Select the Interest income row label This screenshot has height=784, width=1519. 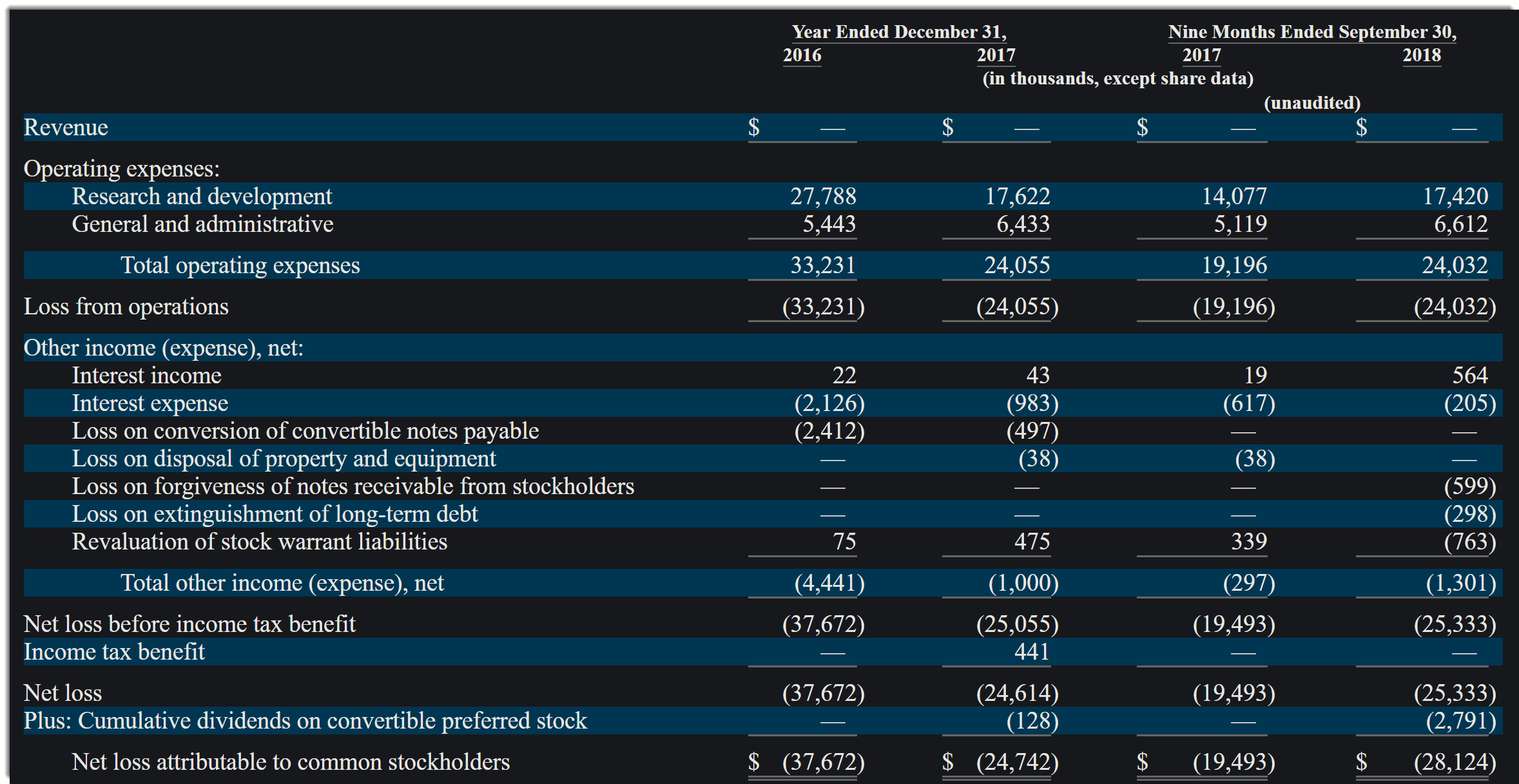click(x=146, y=376)
